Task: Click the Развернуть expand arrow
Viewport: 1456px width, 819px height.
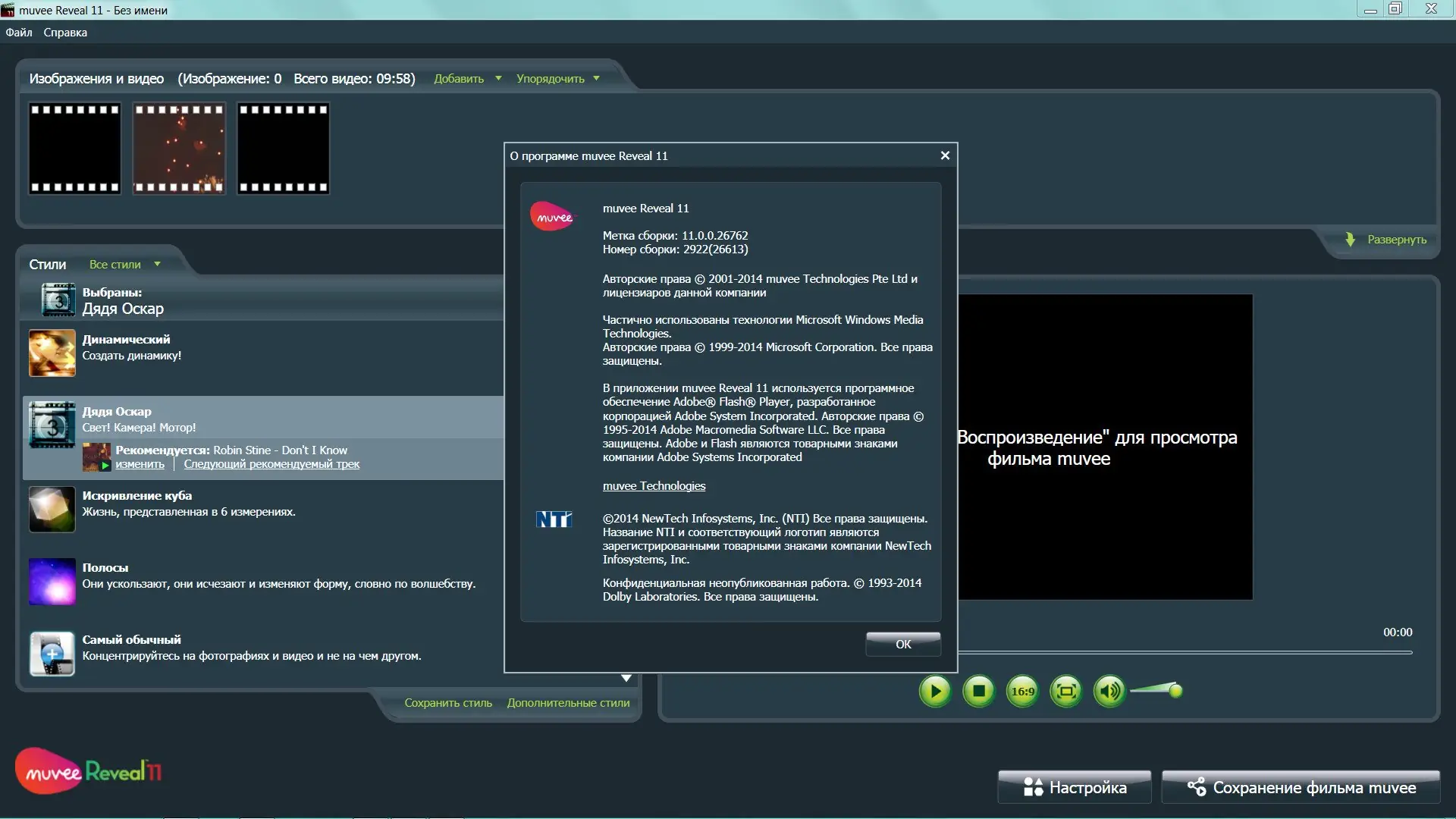Action: click(1351, 240)
